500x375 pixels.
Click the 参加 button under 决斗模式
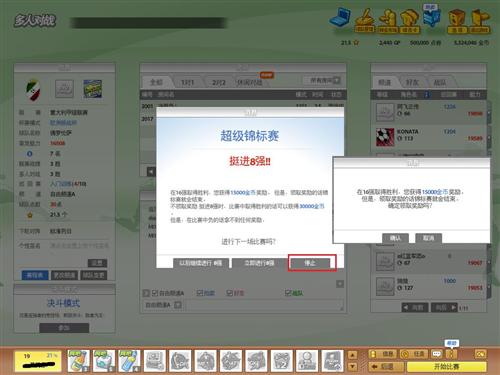tap(64, 328)
